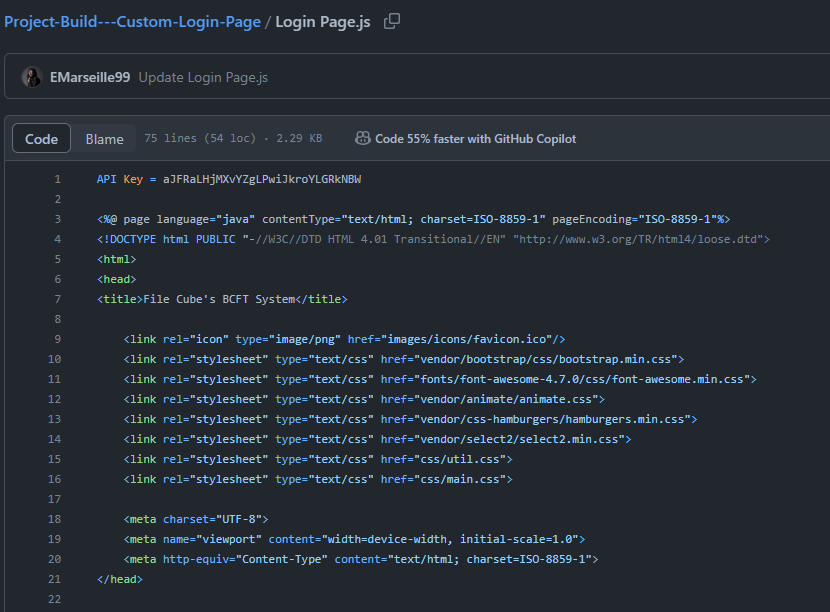Image resolution: width=830 pixels, height=612 pixels.
Task: Click the GitHub Copilot icon
Action: (x=363, y=139)
